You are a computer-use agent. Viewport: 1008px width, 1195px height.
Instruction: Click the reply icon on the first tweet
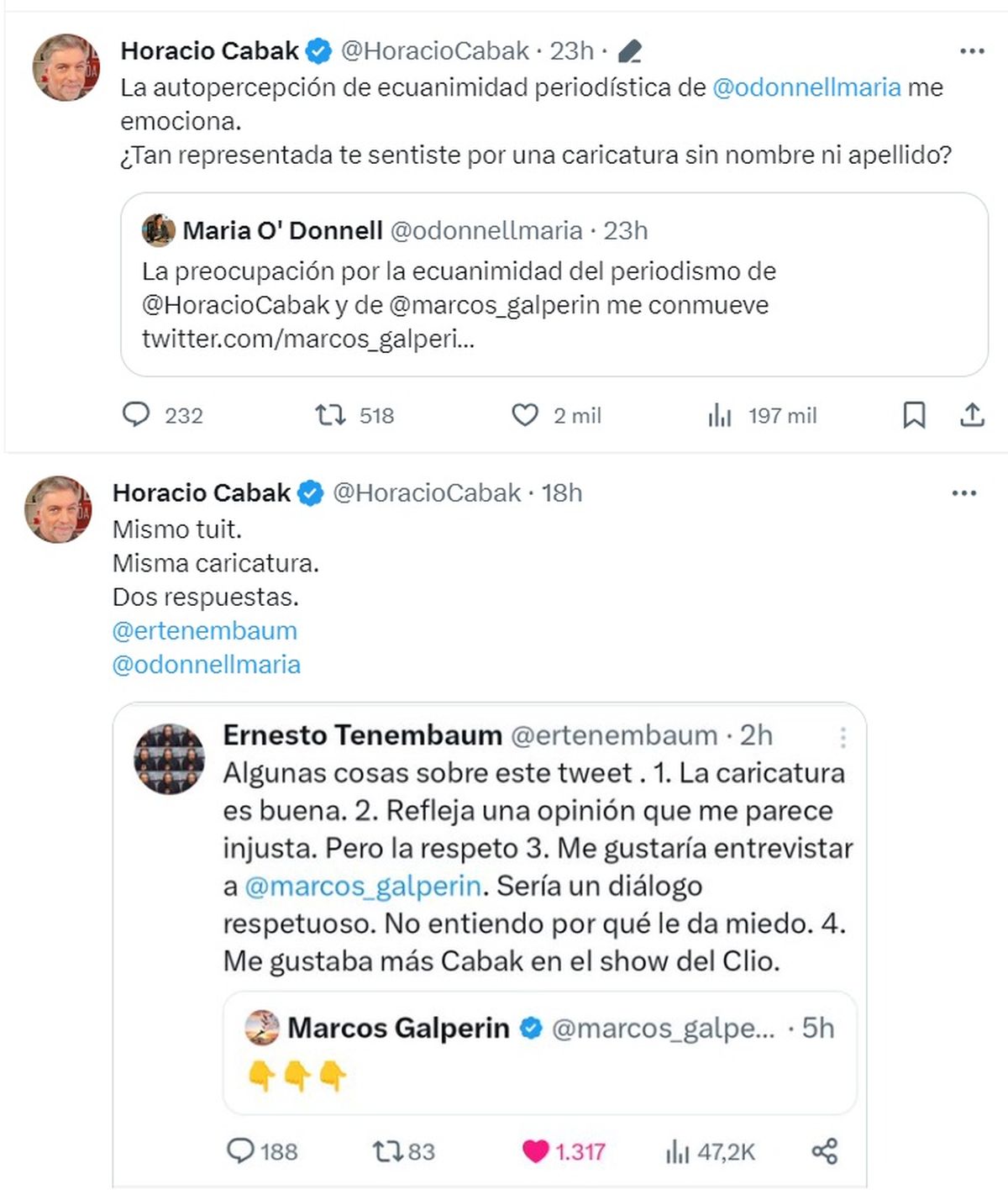tap(136, 415)
